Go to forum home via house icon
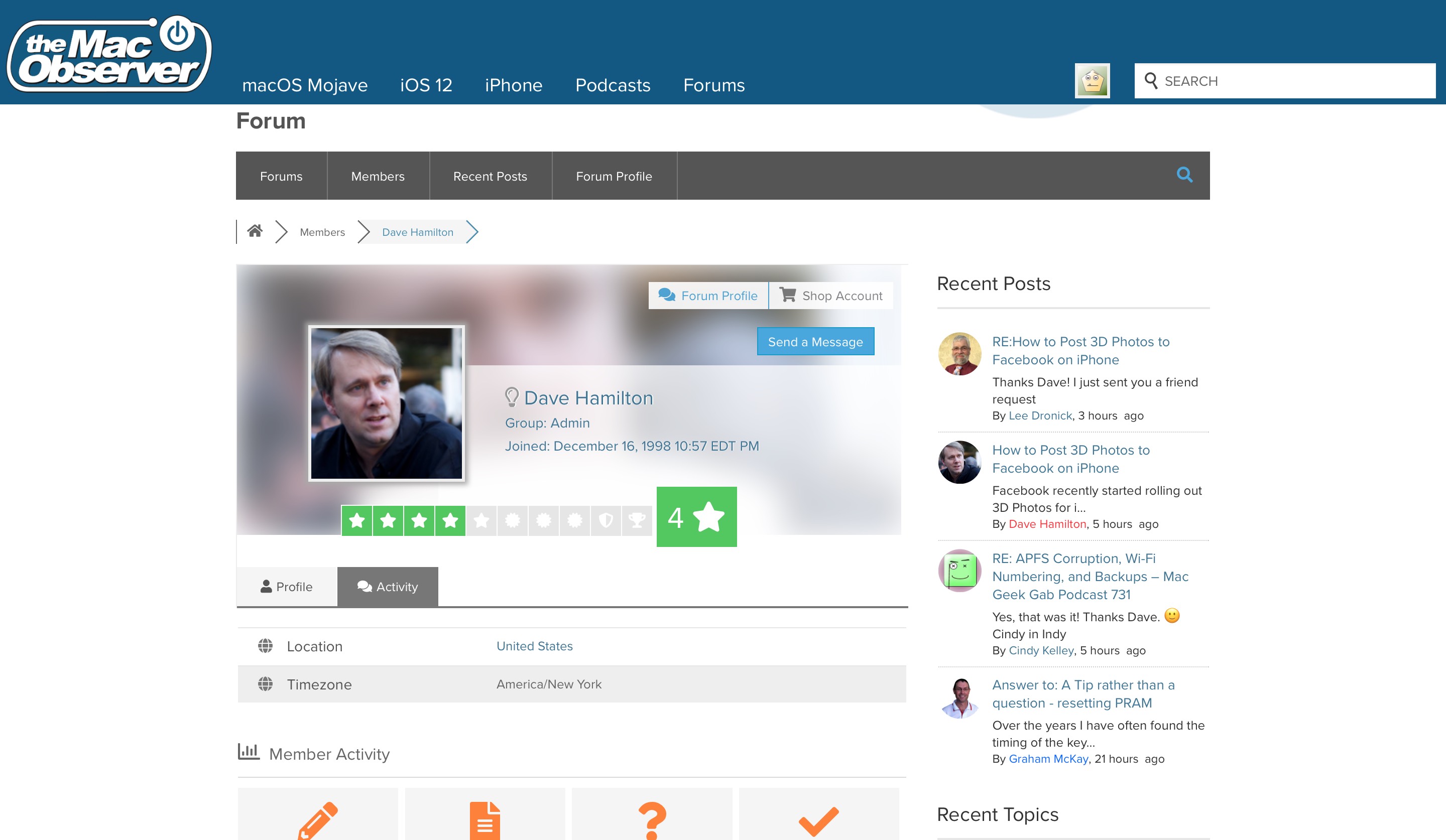This screenshot has width=1446, height=840. 255,231
